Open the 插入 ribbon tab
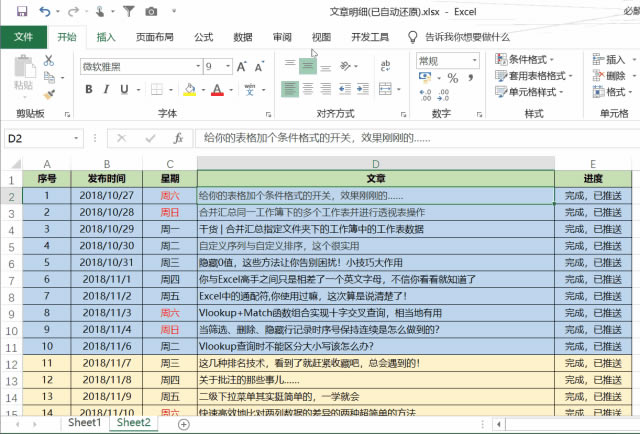 click(x=106, y=37)
